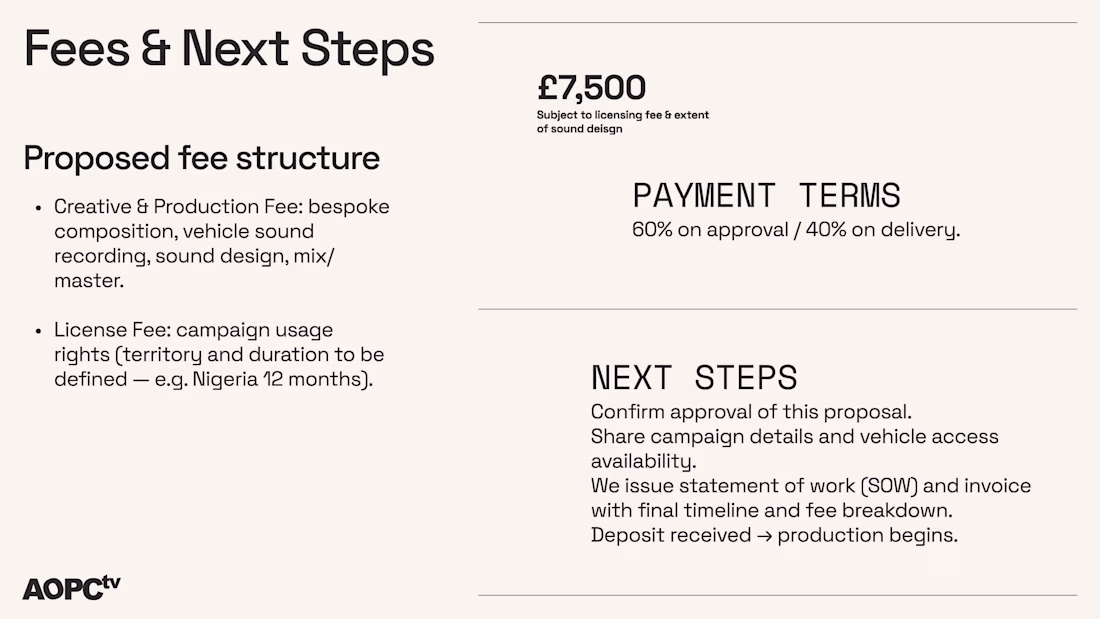Select the PAYMENT TERMS heading
This screenshot has height=619, width=1100.
(x=766, y=195)
